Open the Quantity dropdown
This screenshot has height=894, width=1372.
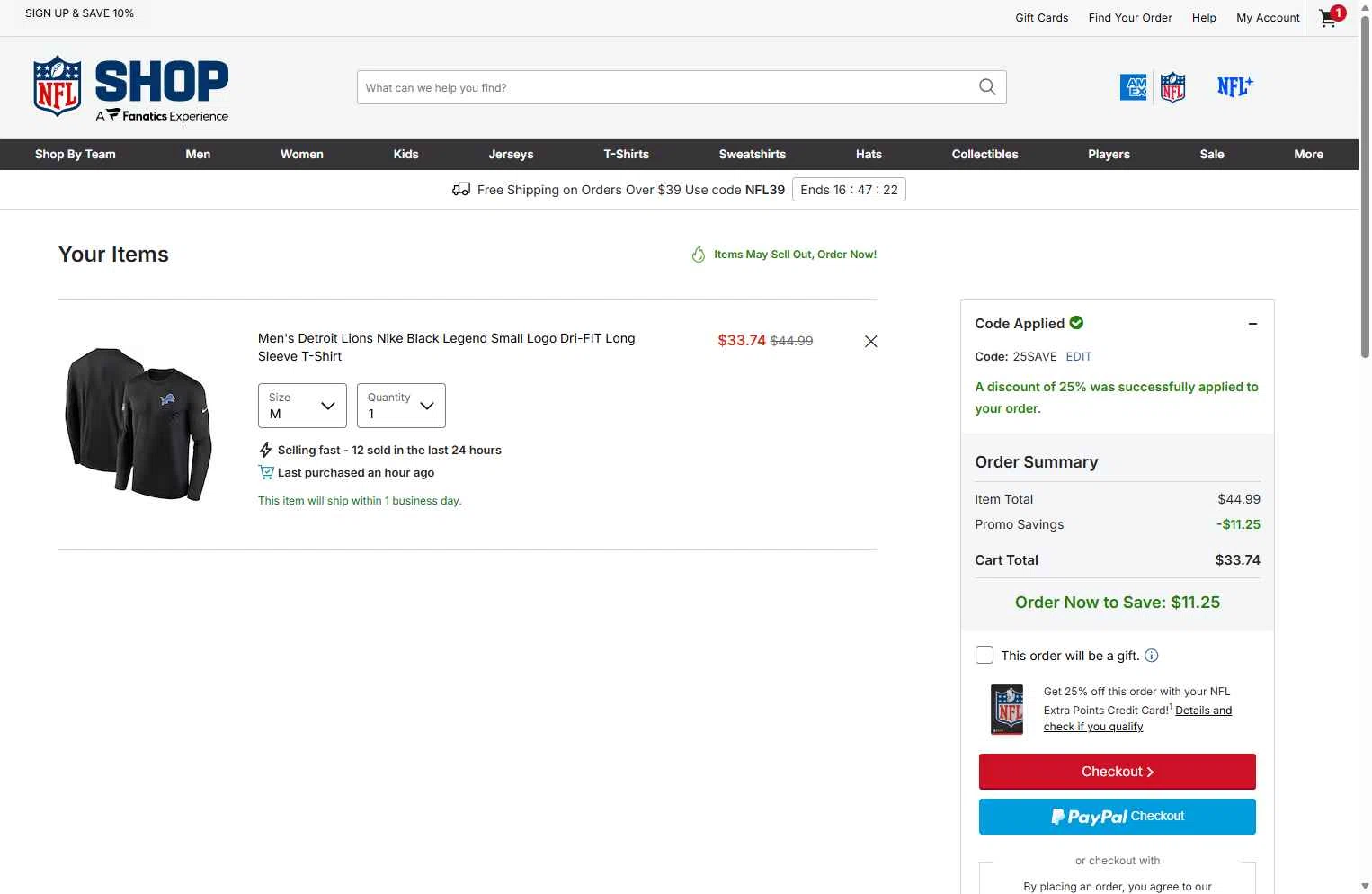[401, 406]
